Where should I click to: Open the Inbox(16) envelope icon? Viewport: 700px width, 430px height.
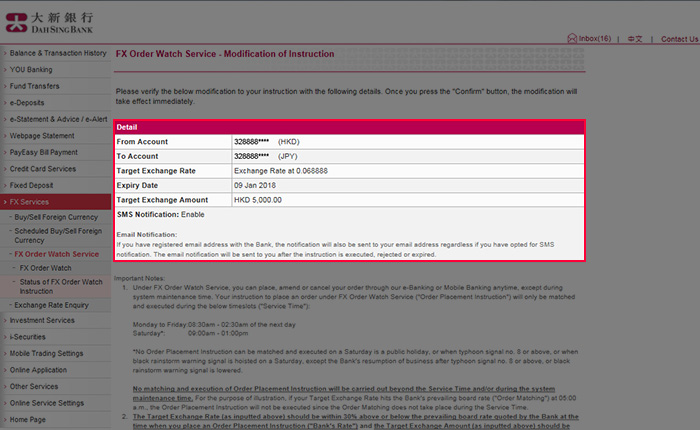572,38
